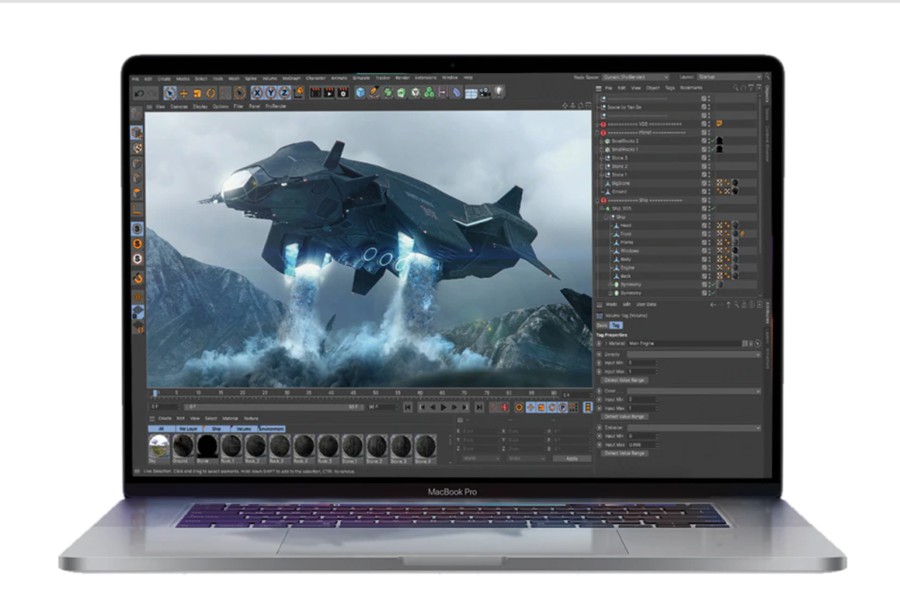
Task: Toggle the X axis lock
Action: tap(257, 92)
